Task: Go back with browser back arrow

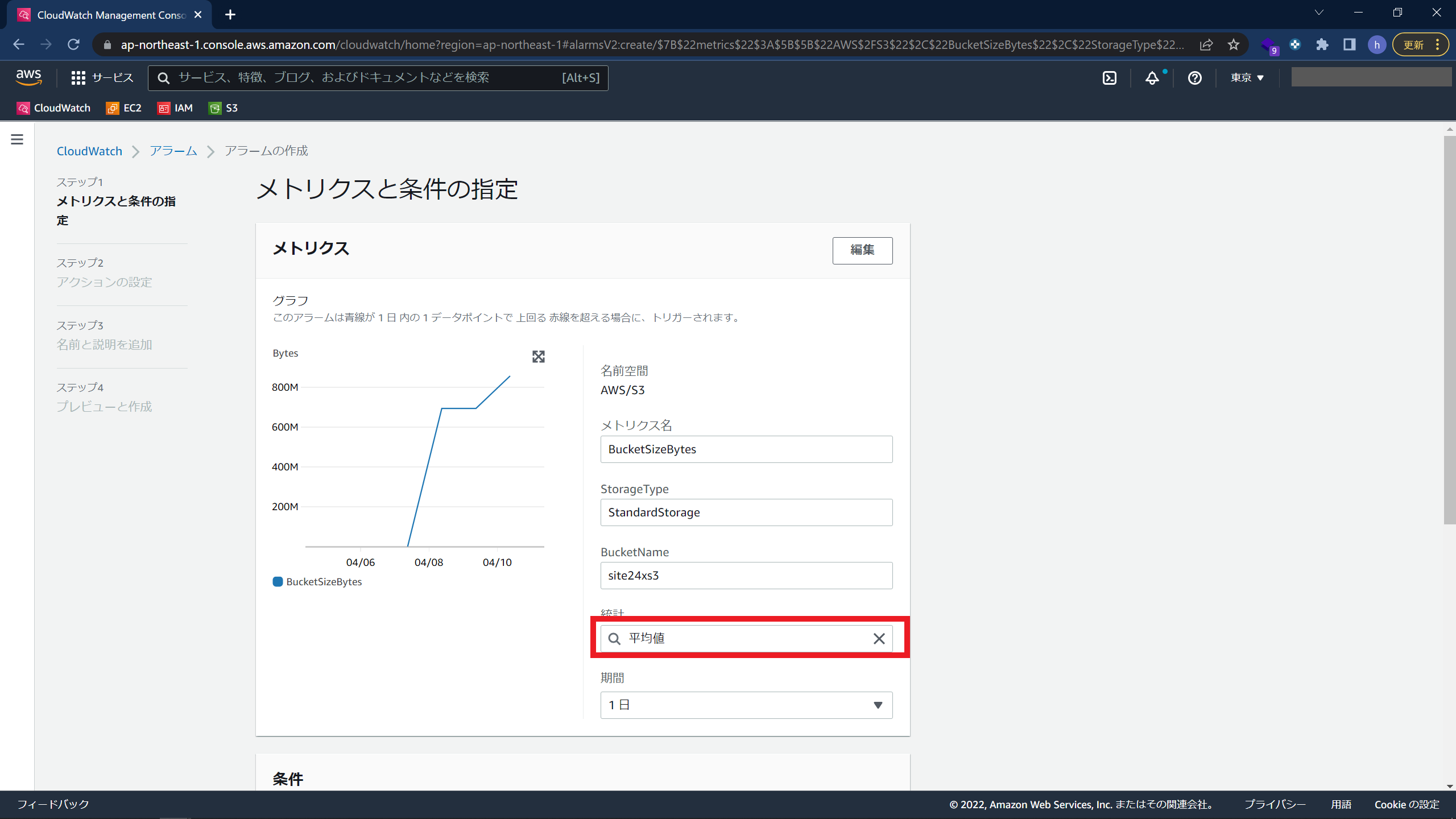Action: (19, 44)
